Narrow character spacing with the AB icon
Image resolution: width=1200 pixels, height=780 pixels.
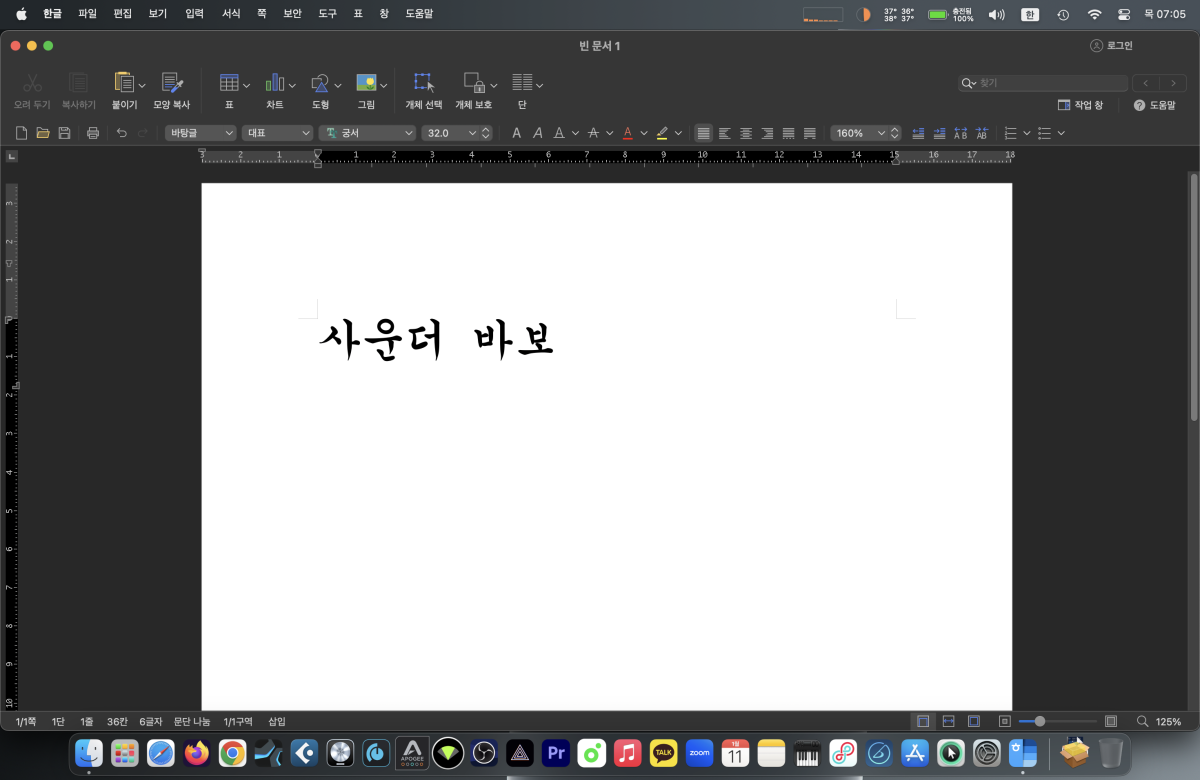tap(982, 133)
